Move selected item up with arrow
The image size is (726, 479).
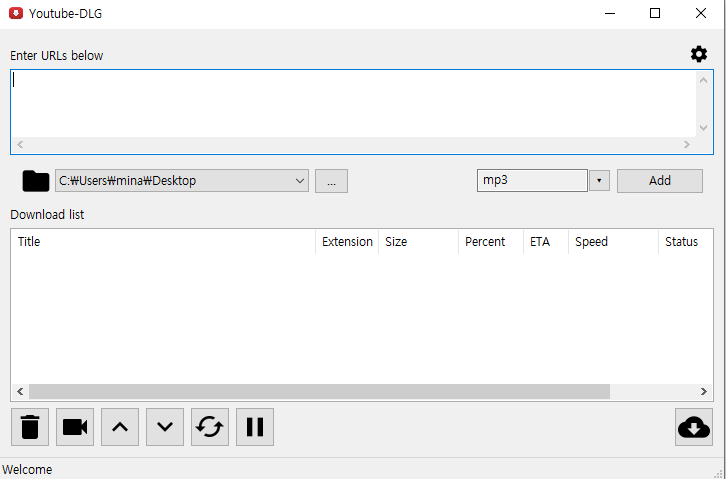tap(120, 427)
